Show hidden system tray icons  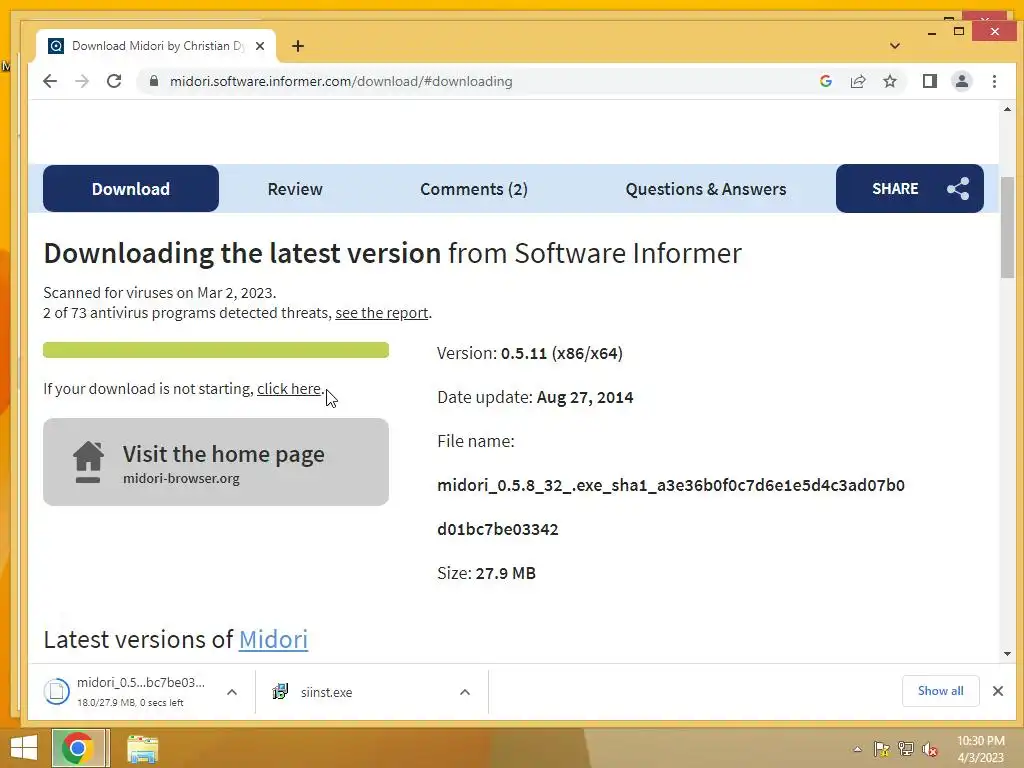[857, 749]
